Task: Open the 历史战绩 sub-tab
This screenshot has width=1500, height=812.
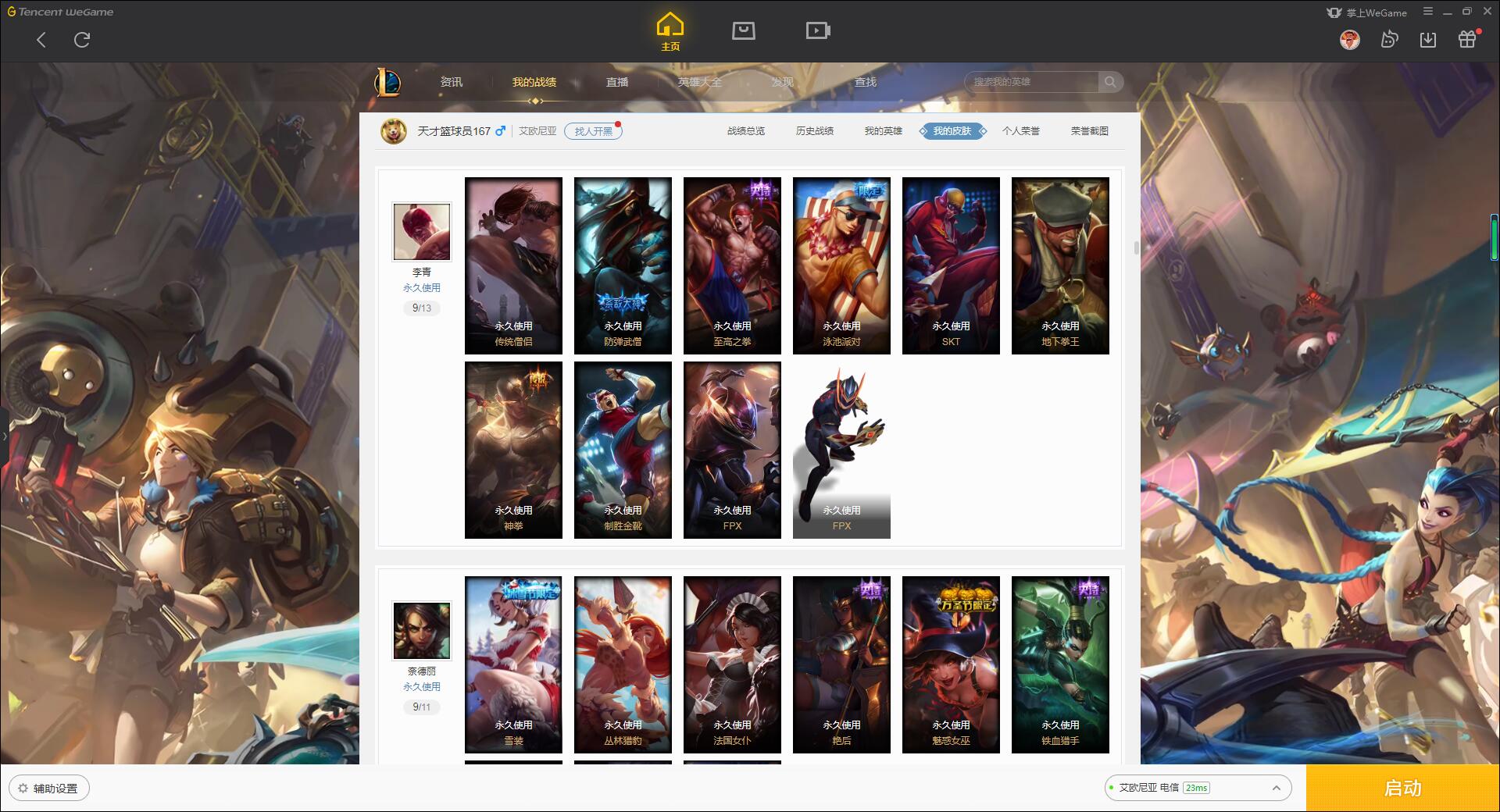Action: tap(815, 131)
